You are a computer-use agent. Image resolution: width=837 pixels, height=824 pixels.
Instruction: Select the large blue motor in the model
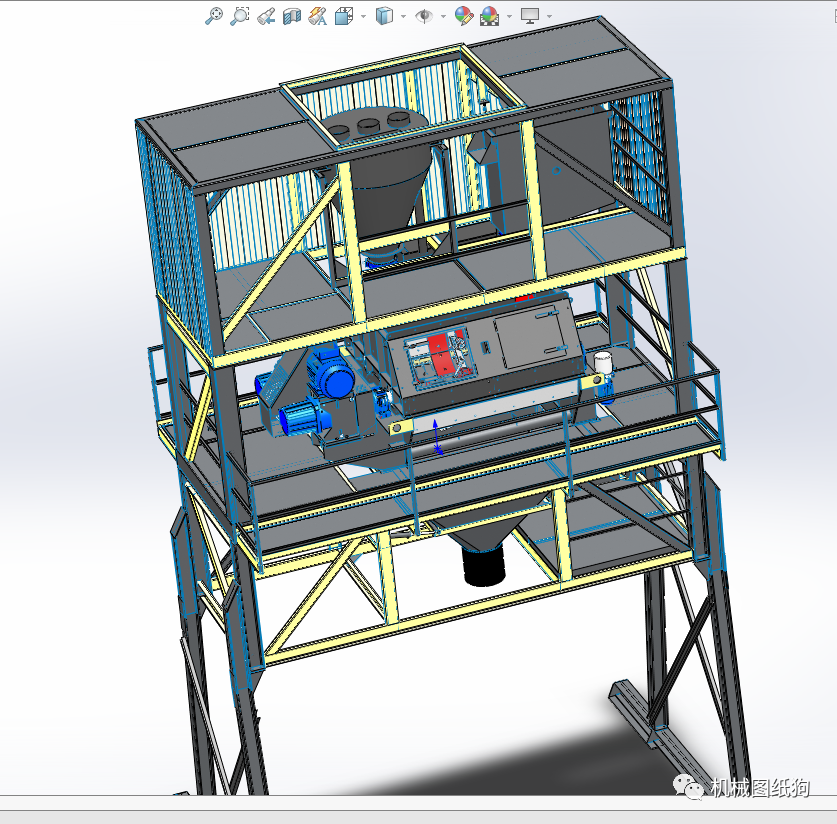[330, 373]
